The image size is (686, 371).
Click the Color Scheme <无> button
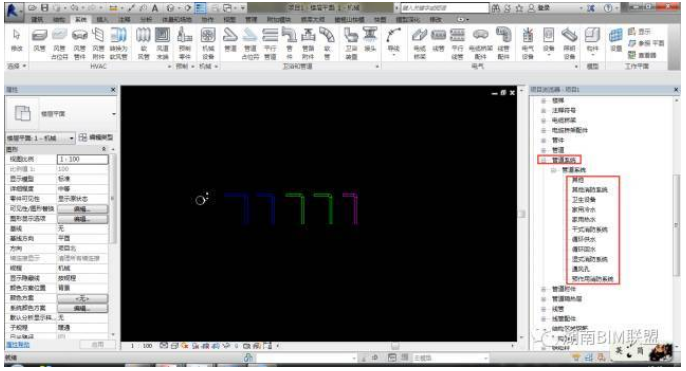pyautogui.click(x=82, y=298)
